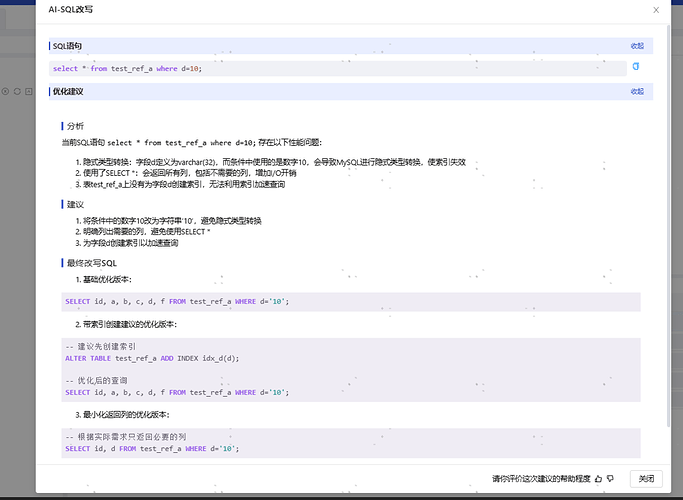The height and width of the screenshot is (500, 683).
Task: Collapse the 优化建议 section via 收起
Action: (x=637, y=91)
